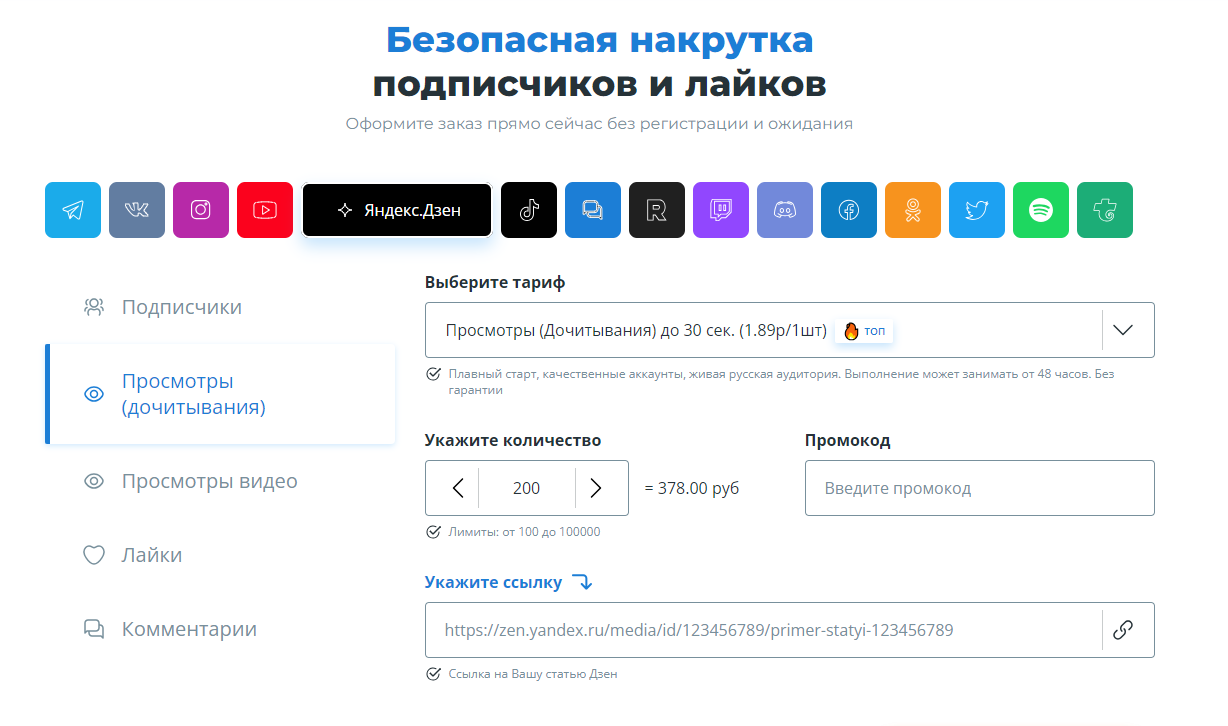Select the Twitch service icon
Viewport: 1228px width, 726px height.
721,210
